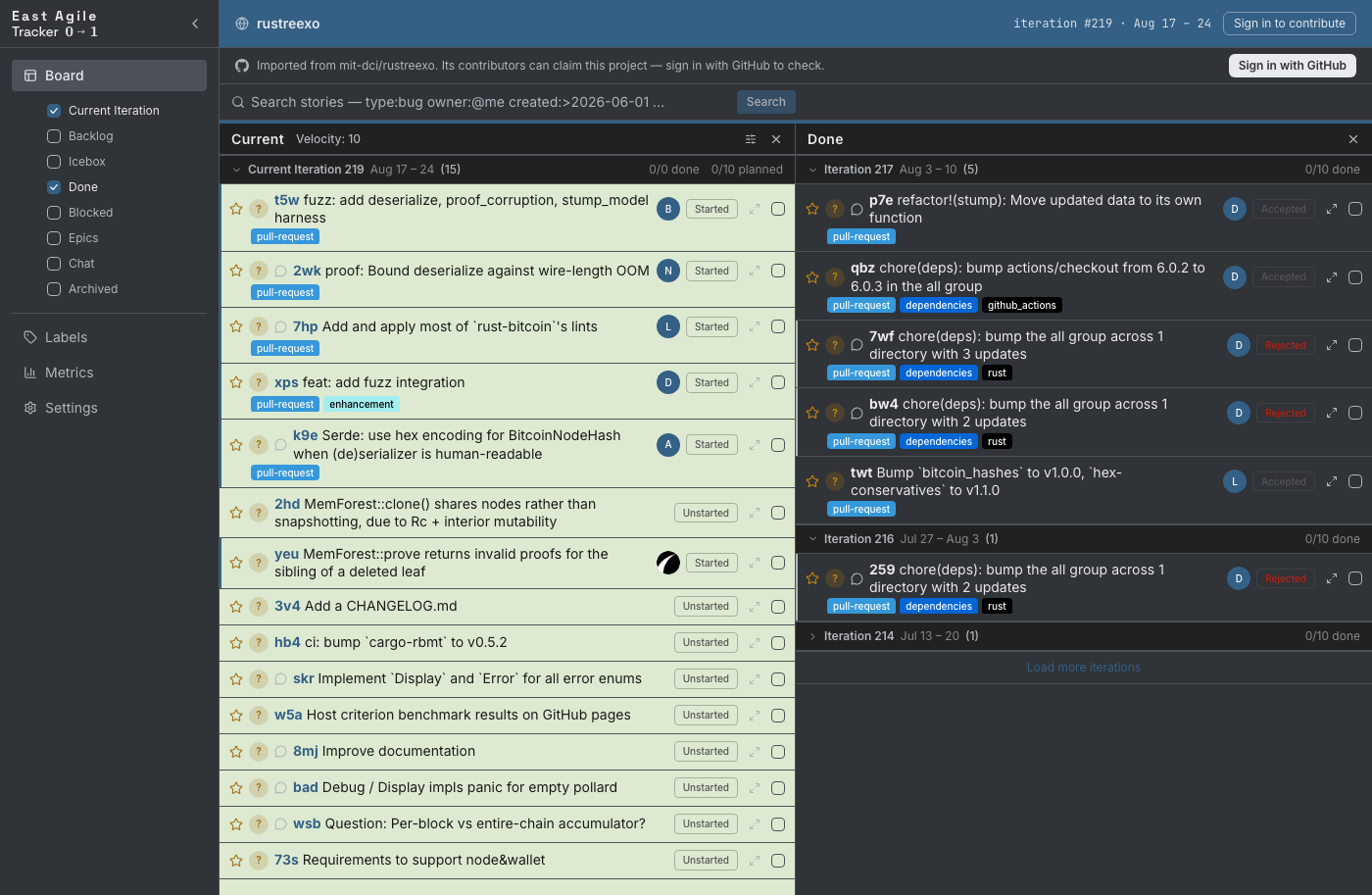Screen dimensions: 1372x895
Task: Expand Iteration 214 group
Action: click(x=812, y=636)
